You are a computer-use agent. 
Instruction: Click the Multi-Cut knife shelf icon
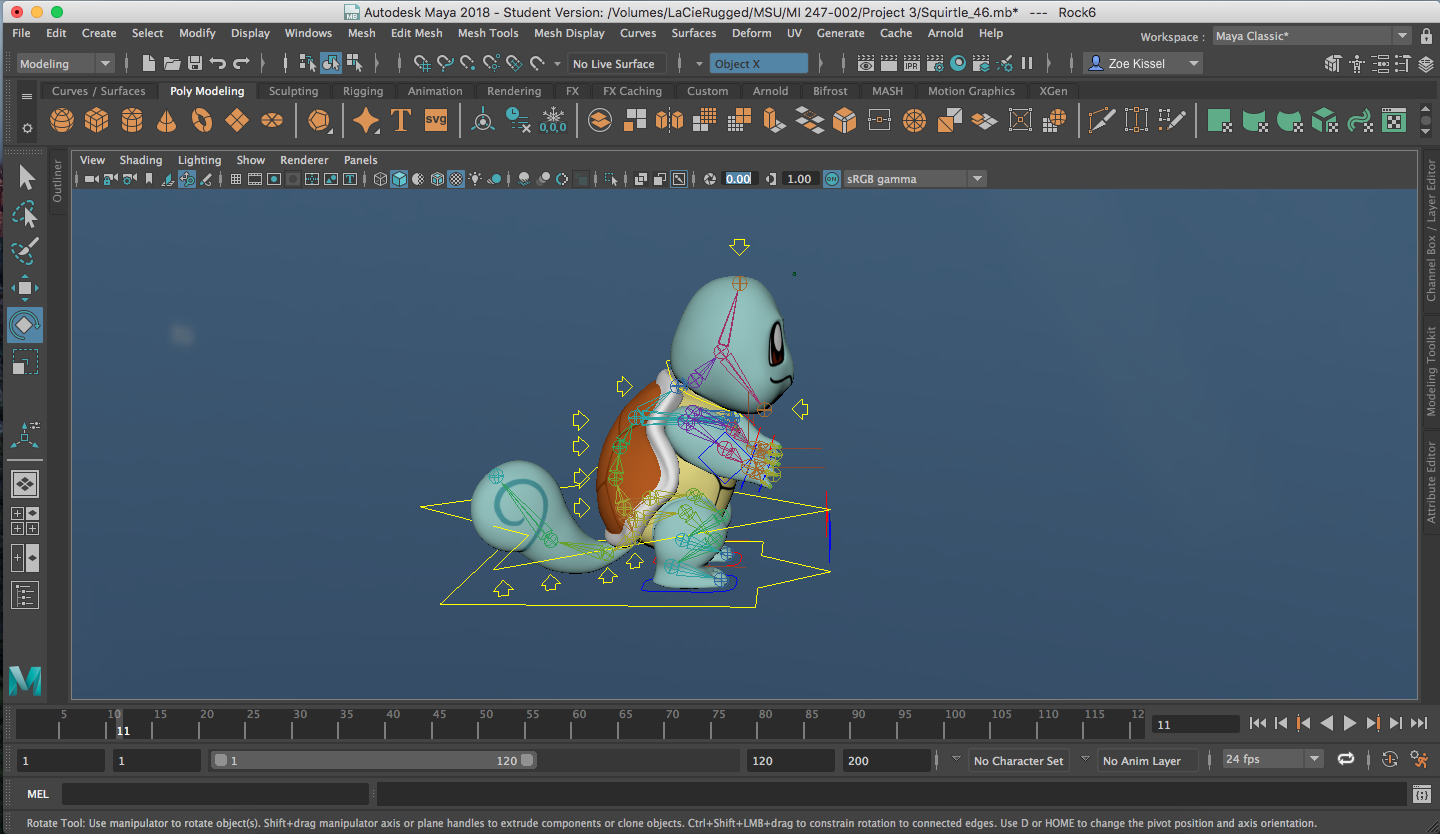(x=1102, y=121)
